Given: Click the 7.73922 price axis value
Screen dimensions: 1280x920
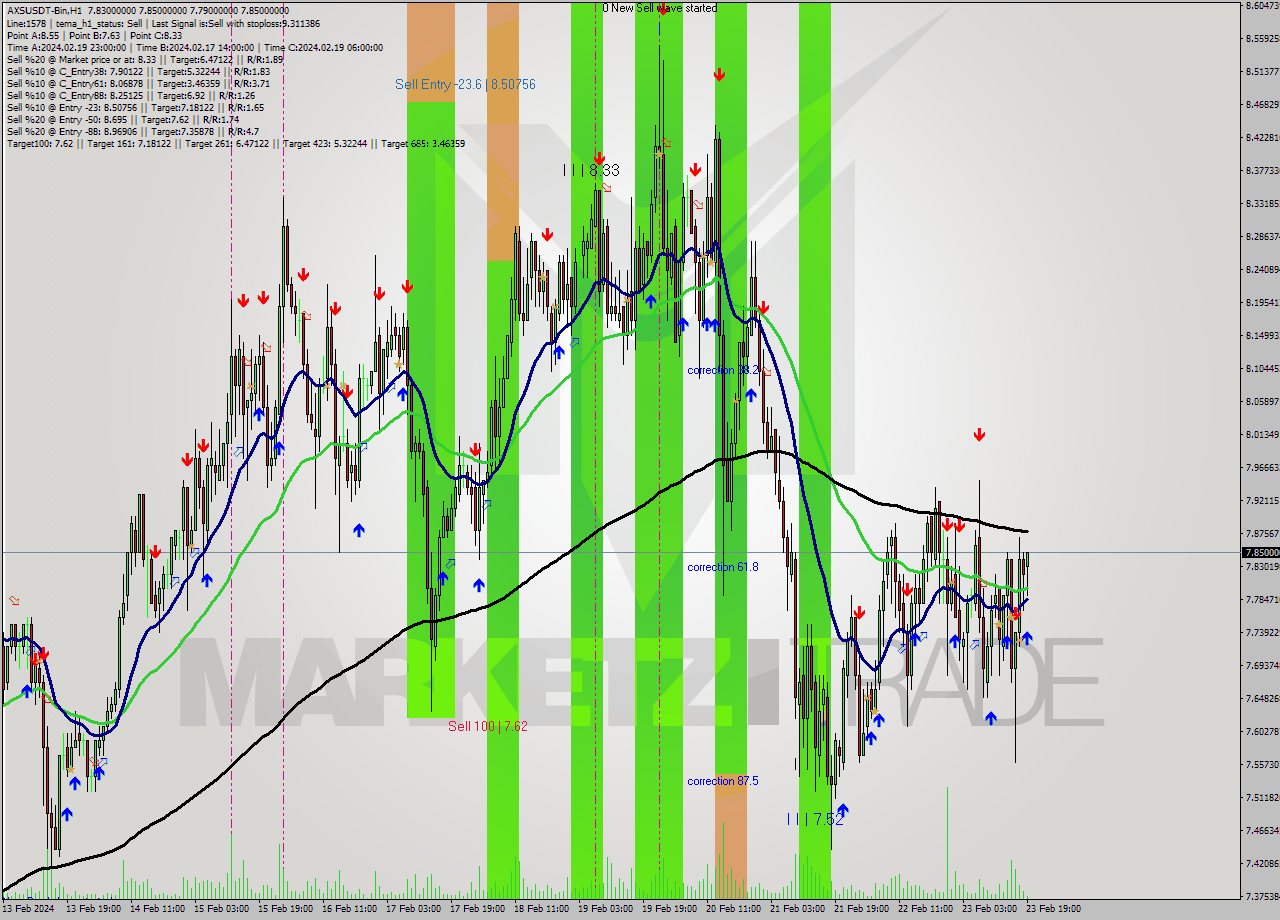Looking at the screenshot, I should coord(1262,632).
